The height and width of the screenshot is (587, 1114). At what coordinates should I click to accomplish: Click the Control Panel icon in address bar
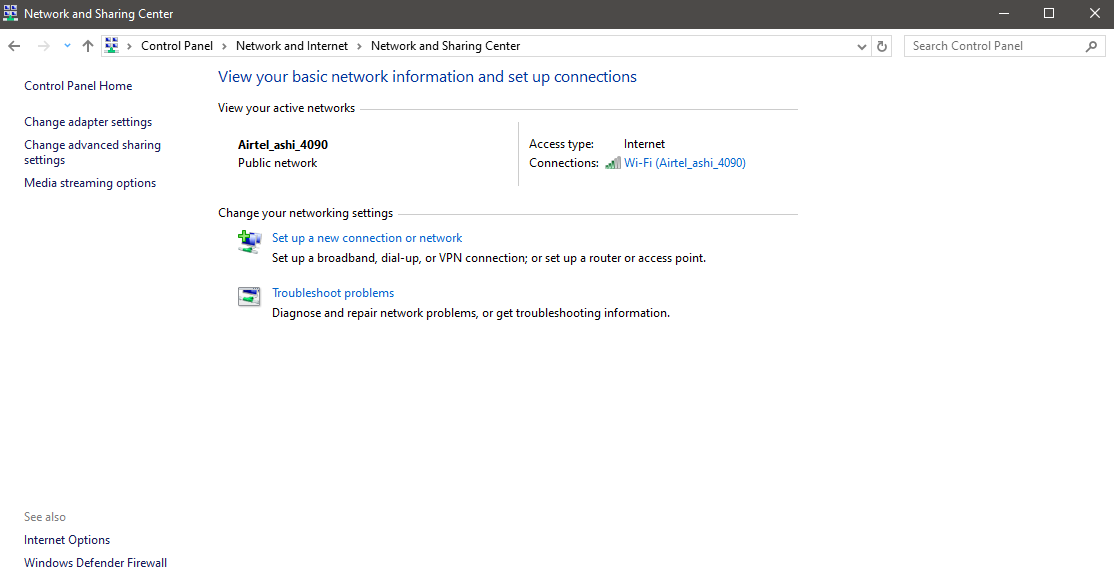(x=112, y=45)
